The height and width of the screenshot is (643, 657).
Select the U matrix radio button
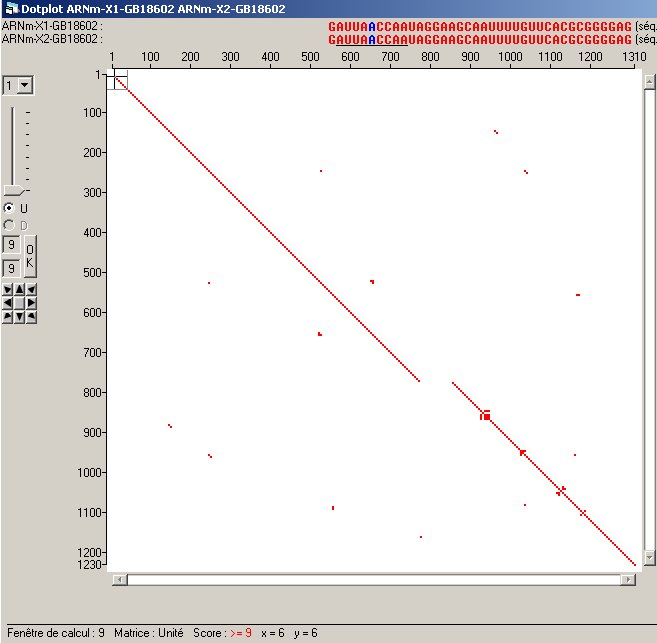point(10,208)
